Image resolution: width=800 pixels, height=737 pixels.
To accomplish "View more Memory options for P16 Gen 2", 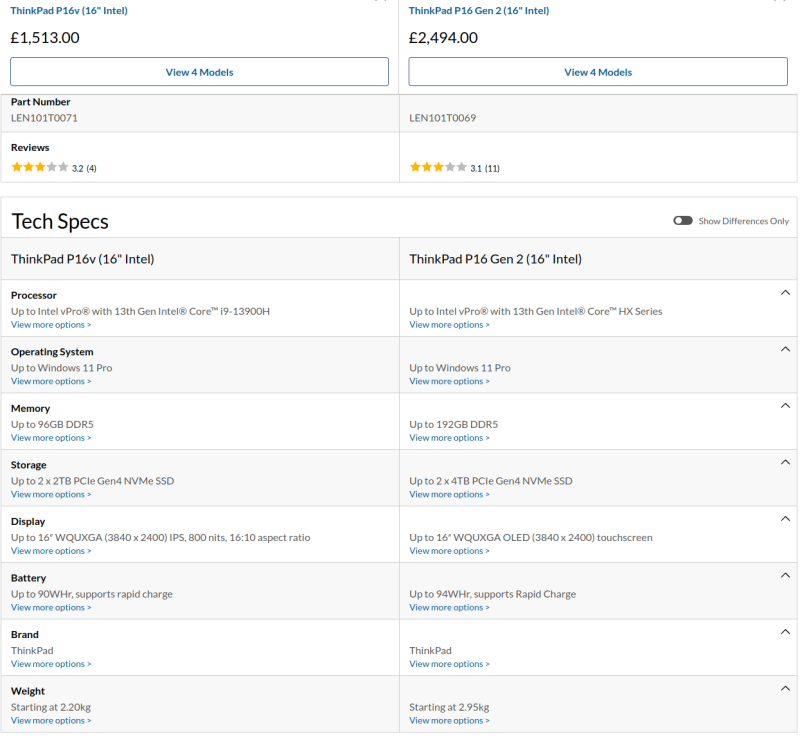I will pyautogui.click(x=449, y=438).
